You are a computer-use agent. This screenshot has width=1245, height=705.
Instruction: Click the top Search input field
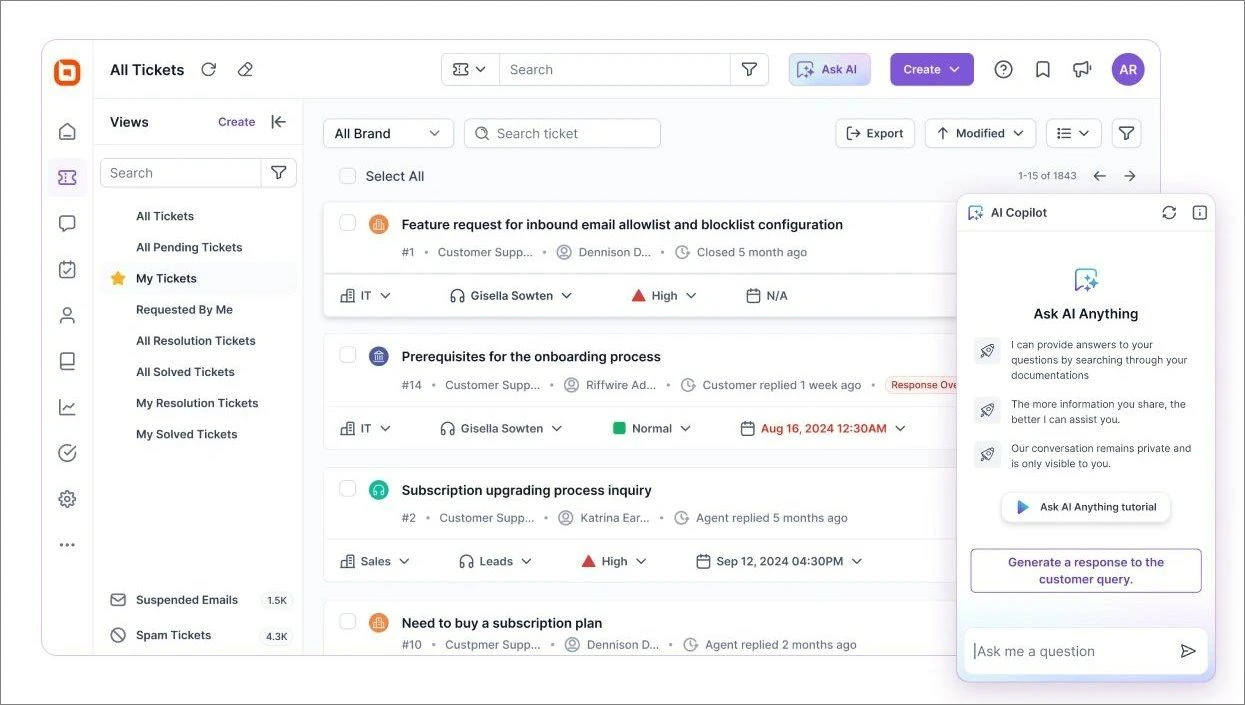615,69
